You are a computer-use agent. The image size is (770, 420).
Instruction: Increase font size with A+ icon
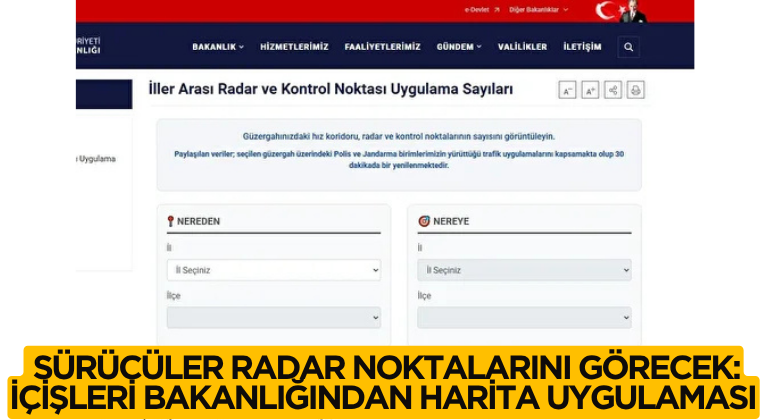pos(590,90)
